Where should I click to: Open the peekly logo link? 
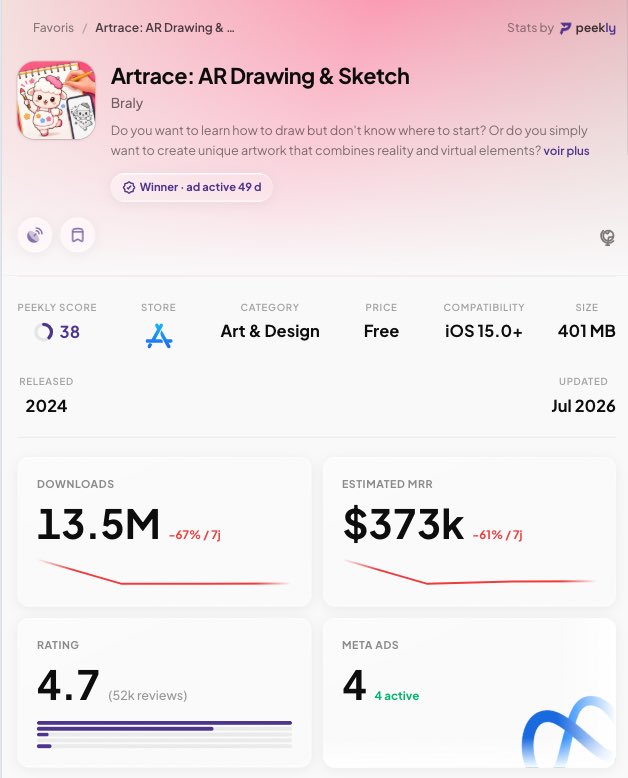coord(588,28)
